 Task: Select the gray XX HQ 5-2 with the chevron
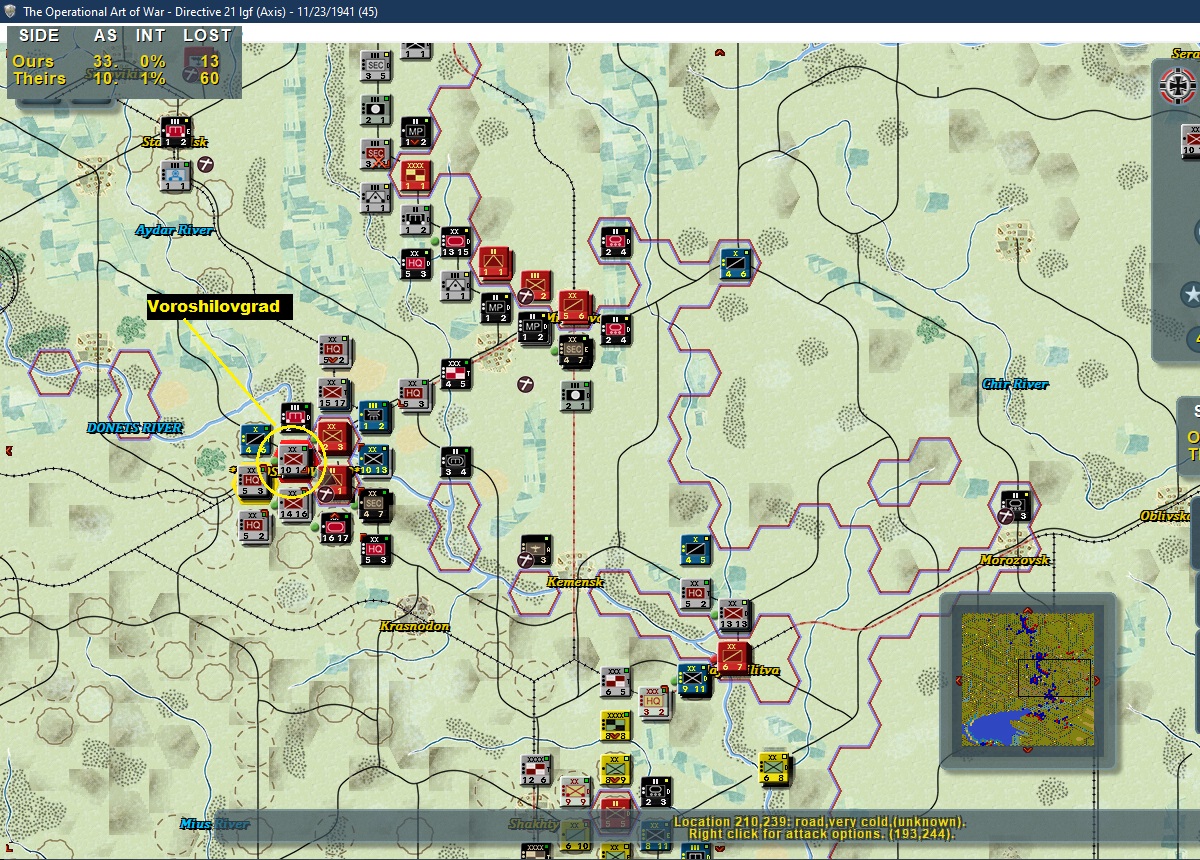pos(335,351)
